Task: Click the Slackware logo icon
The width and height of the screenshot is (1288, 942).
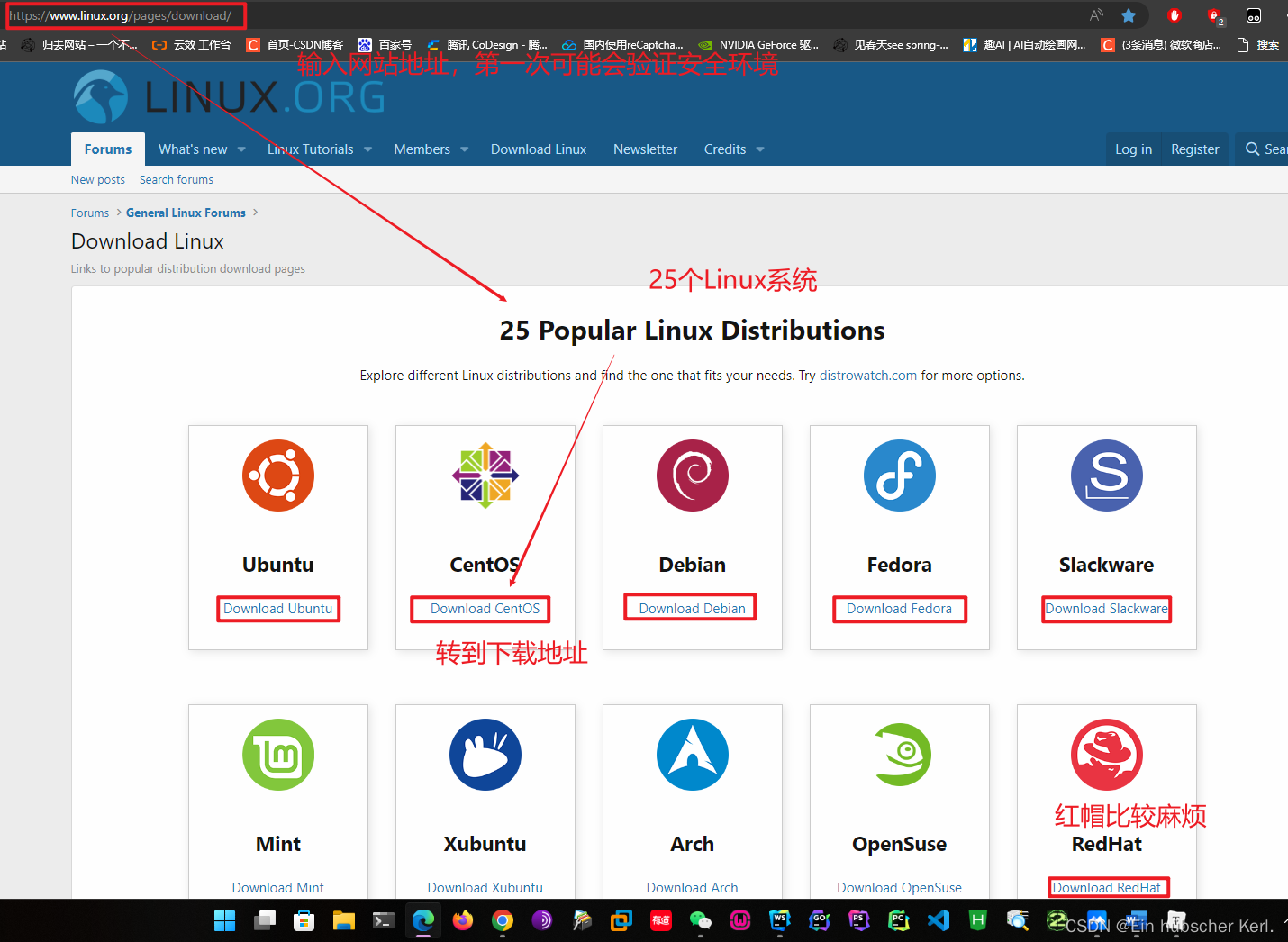Action: point(1107,476)
